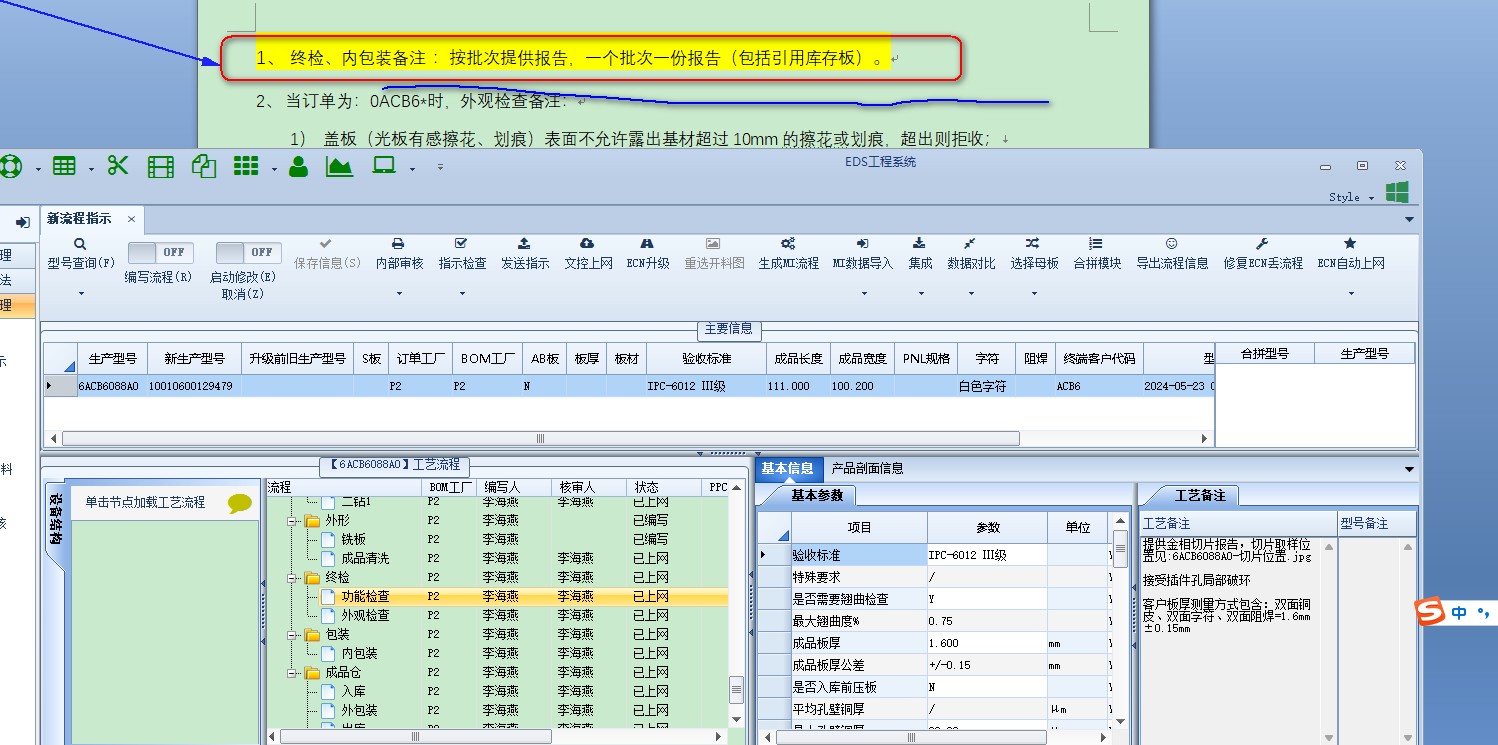Switch to the 基本信息 tab
Image resolution: width=1498 pixels, height=745 pixels.
788,468
